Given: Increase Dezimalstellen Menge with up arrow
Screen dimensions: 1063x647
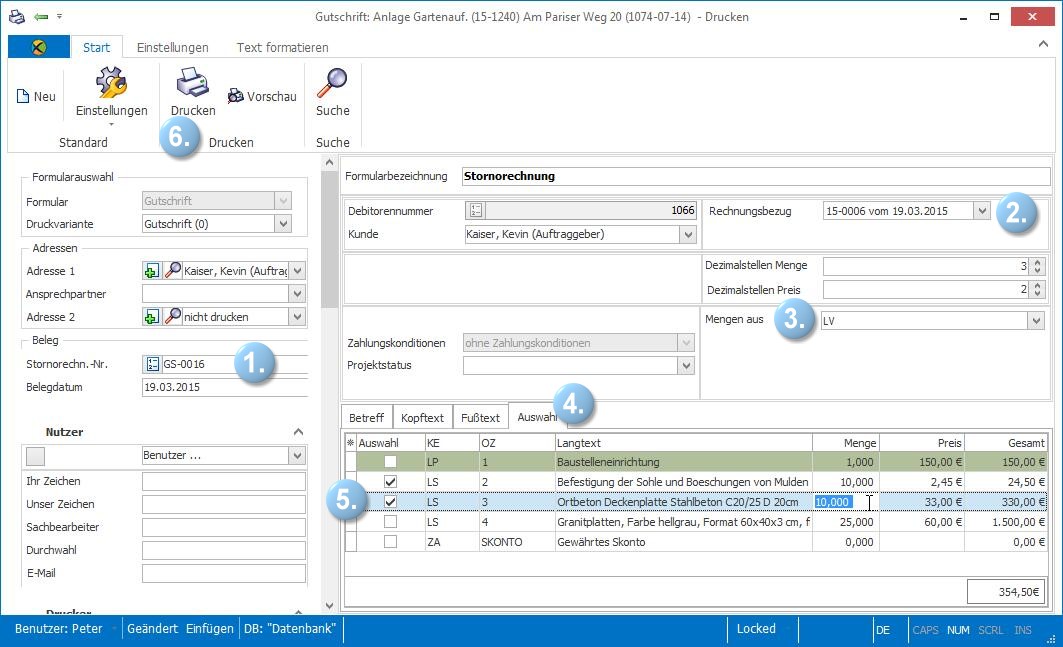Looking at the screenshot, I should click(x=1037, y=262).
